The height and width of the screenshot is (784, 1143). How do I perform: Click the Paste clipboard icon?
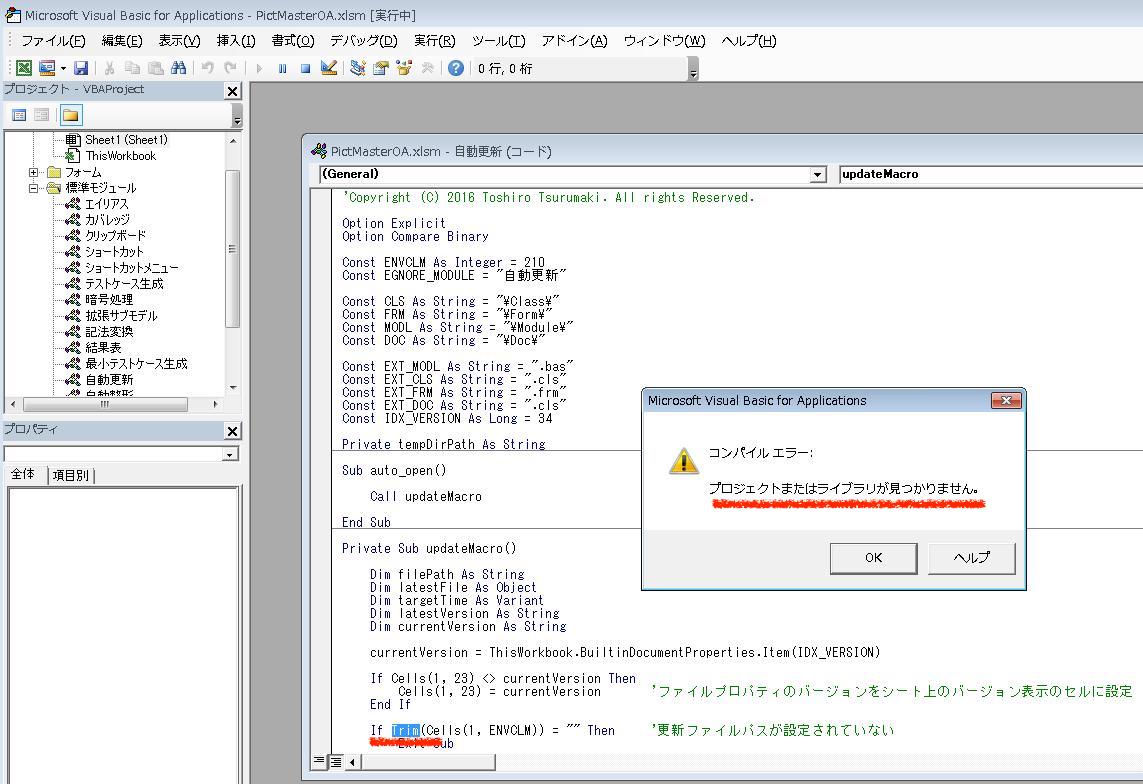[x=155, y=68]
